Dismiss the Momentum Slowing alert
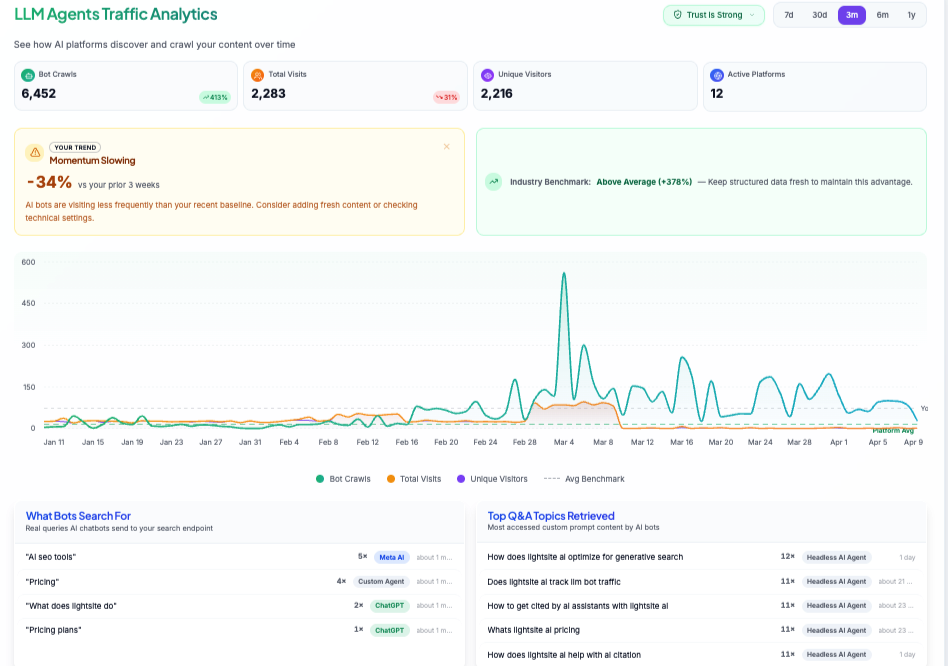 [x=446, y=147]
